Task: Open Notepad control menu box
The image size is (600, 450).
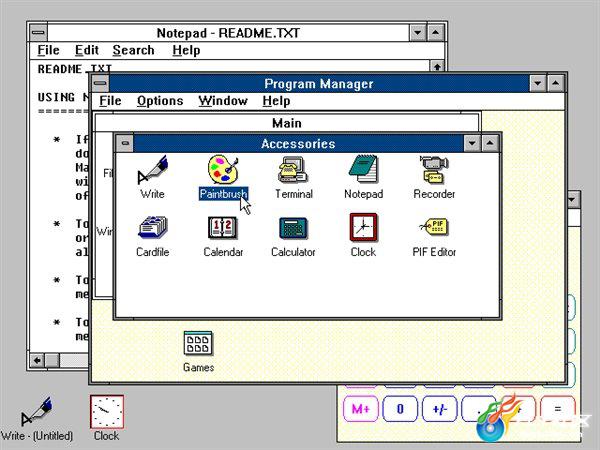Action: (x=38, y=33)
